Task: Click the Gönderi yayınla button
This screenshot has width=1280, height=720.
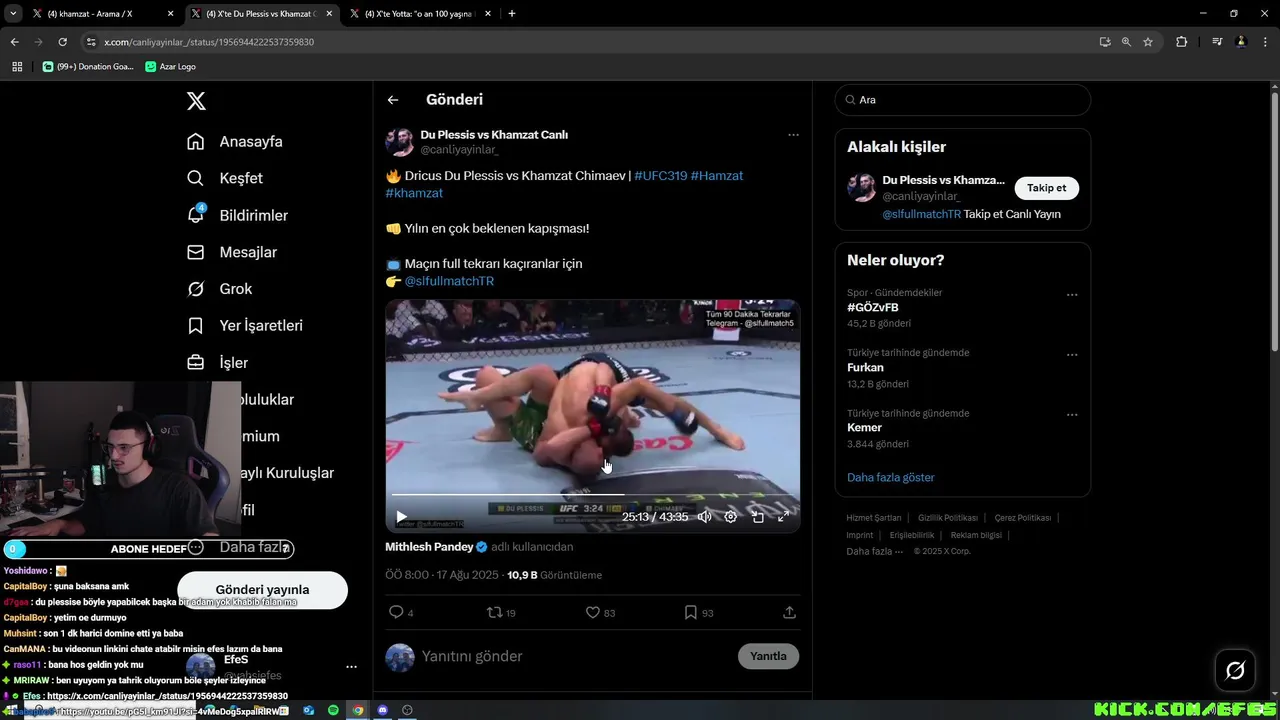Action: pos(262,590)
